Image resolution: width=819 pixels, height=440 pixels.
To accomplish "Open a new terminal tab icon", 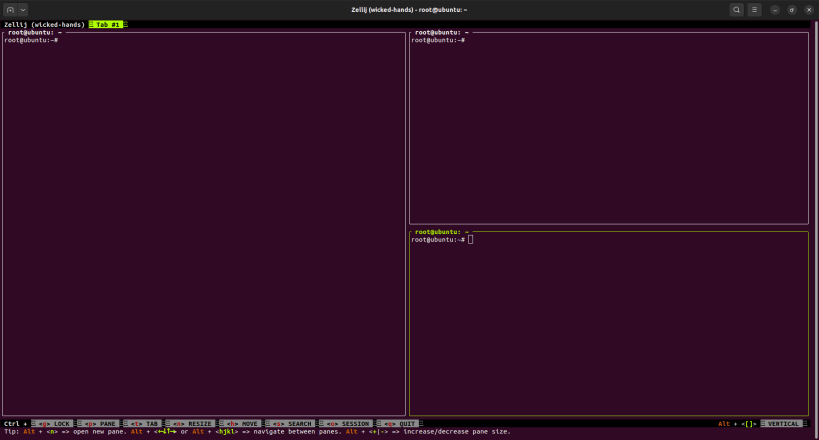I will tap(10, 10).
